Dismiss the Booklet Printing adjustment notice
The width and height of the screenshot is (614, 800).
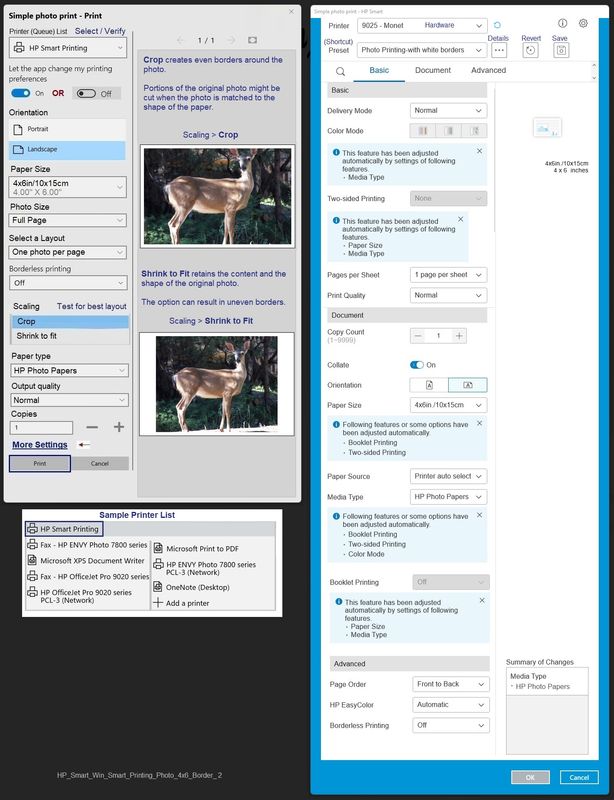[482, 601]
